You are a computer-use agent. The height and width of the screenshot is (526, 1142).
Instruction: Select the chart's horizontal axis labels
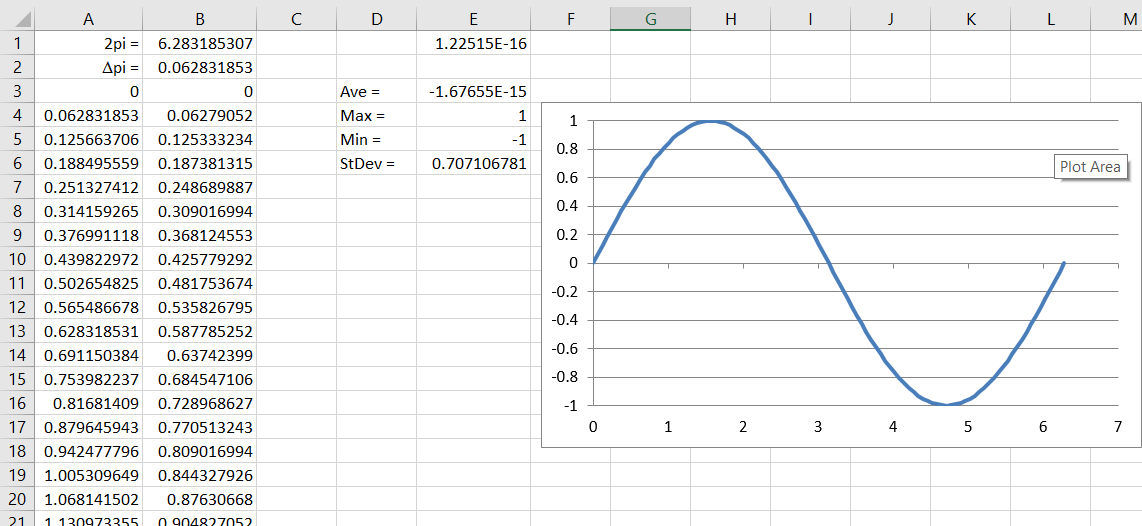click(855, 426)
